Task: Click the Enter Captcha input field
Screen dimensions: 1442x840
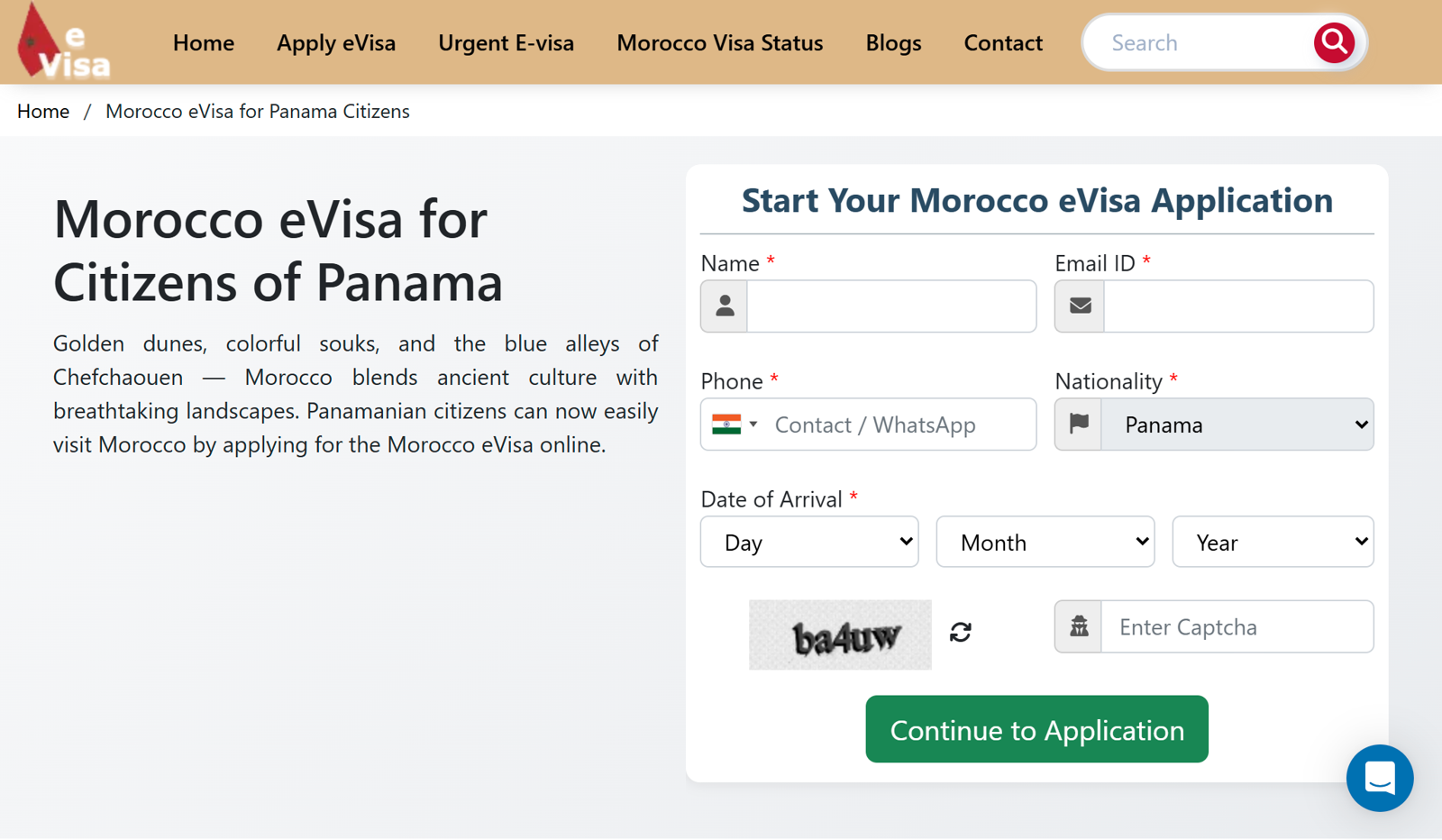Action: click(x=1237, y=626)
